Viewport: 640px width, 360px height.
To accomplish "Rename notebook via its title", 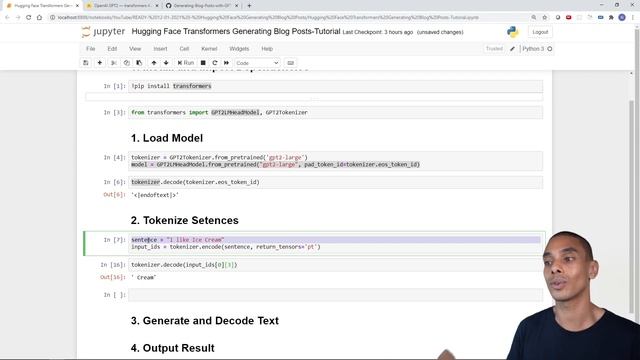I will click(236, 31).
